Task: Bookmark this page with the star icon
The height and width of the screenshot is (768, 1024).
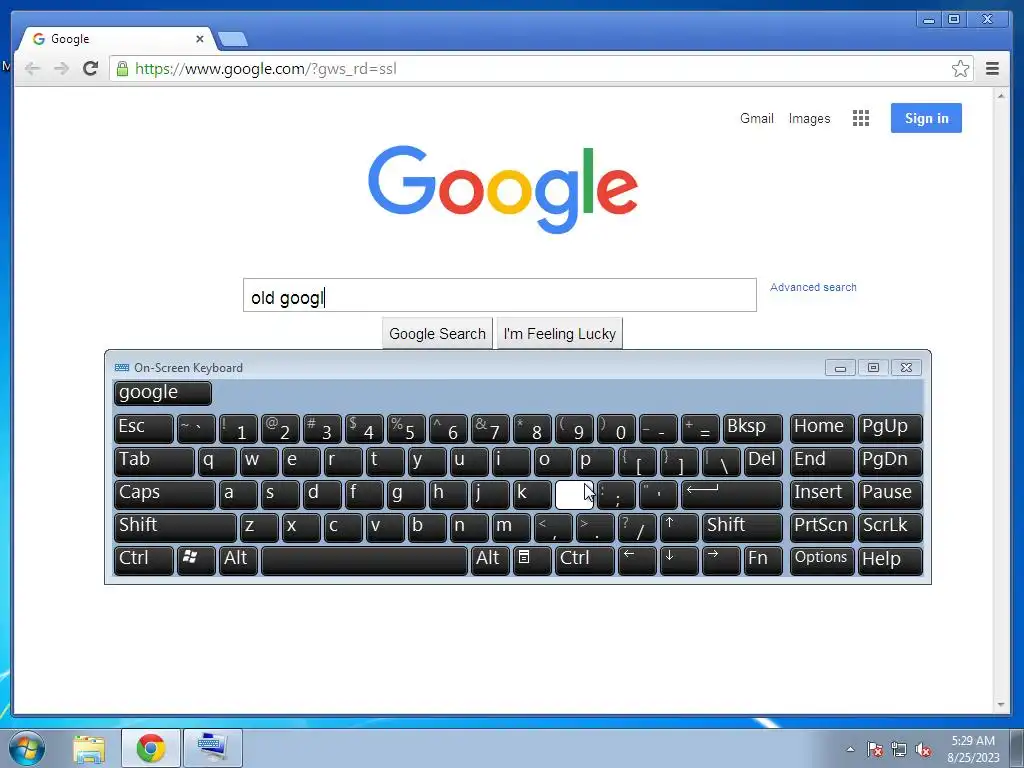Action: pos(960,69)
